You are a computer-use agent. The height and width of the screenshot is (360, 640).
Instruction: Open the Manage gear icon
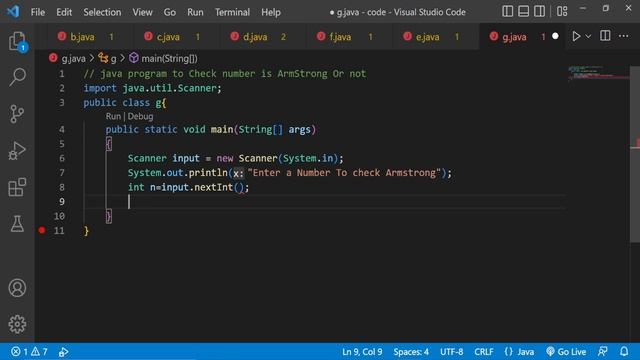(17, 324)
